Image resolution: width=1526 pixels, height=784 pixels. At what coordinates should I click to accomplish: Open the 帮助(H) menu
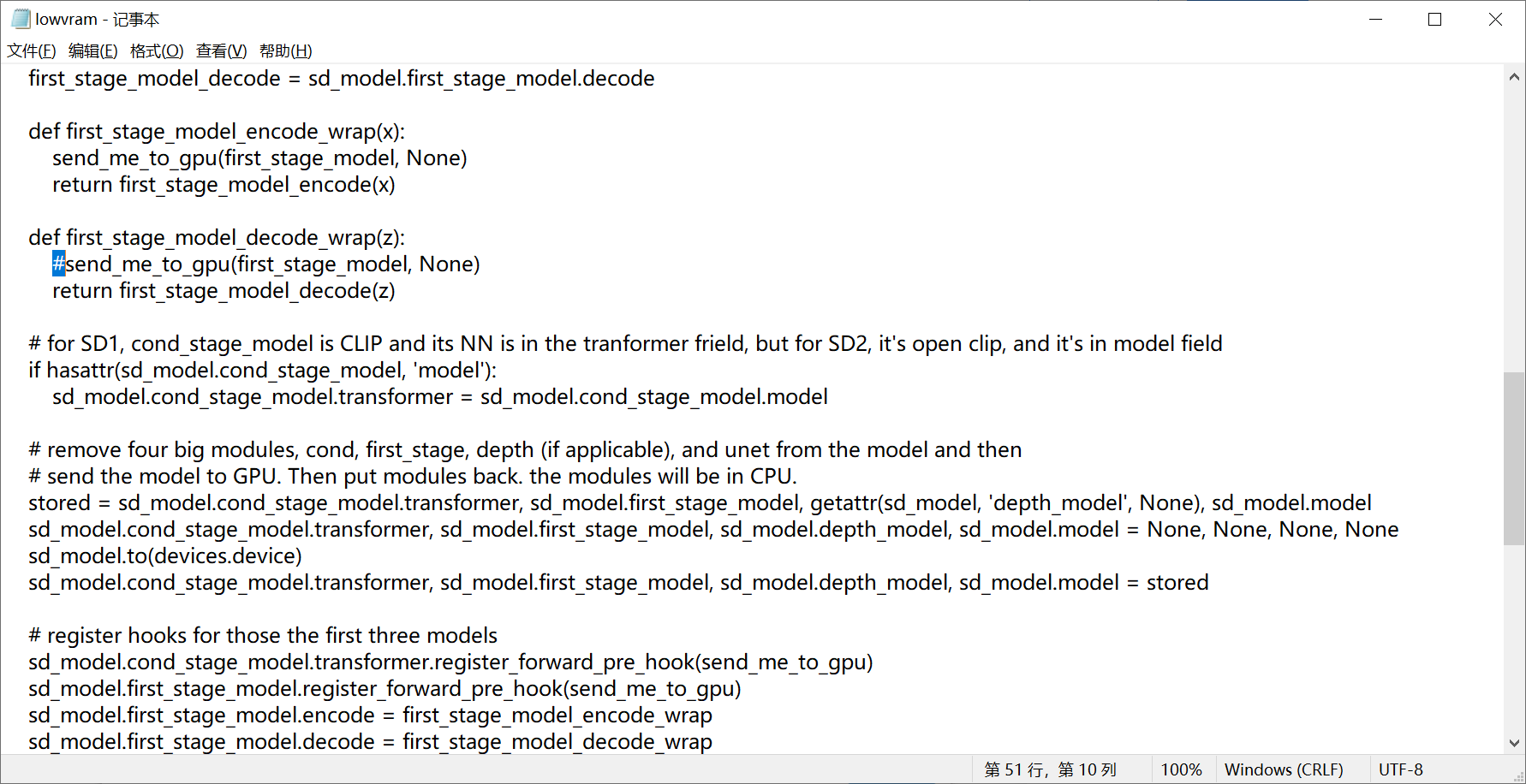pos(285,51)
